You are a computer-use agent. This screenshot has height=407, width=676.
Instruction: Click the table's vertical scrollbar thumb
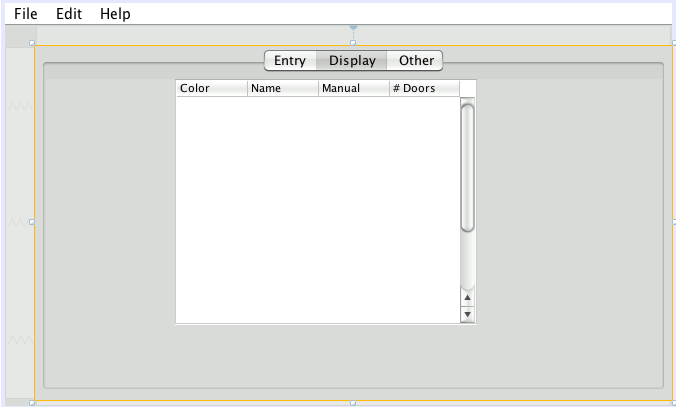(x=467, y=167)
